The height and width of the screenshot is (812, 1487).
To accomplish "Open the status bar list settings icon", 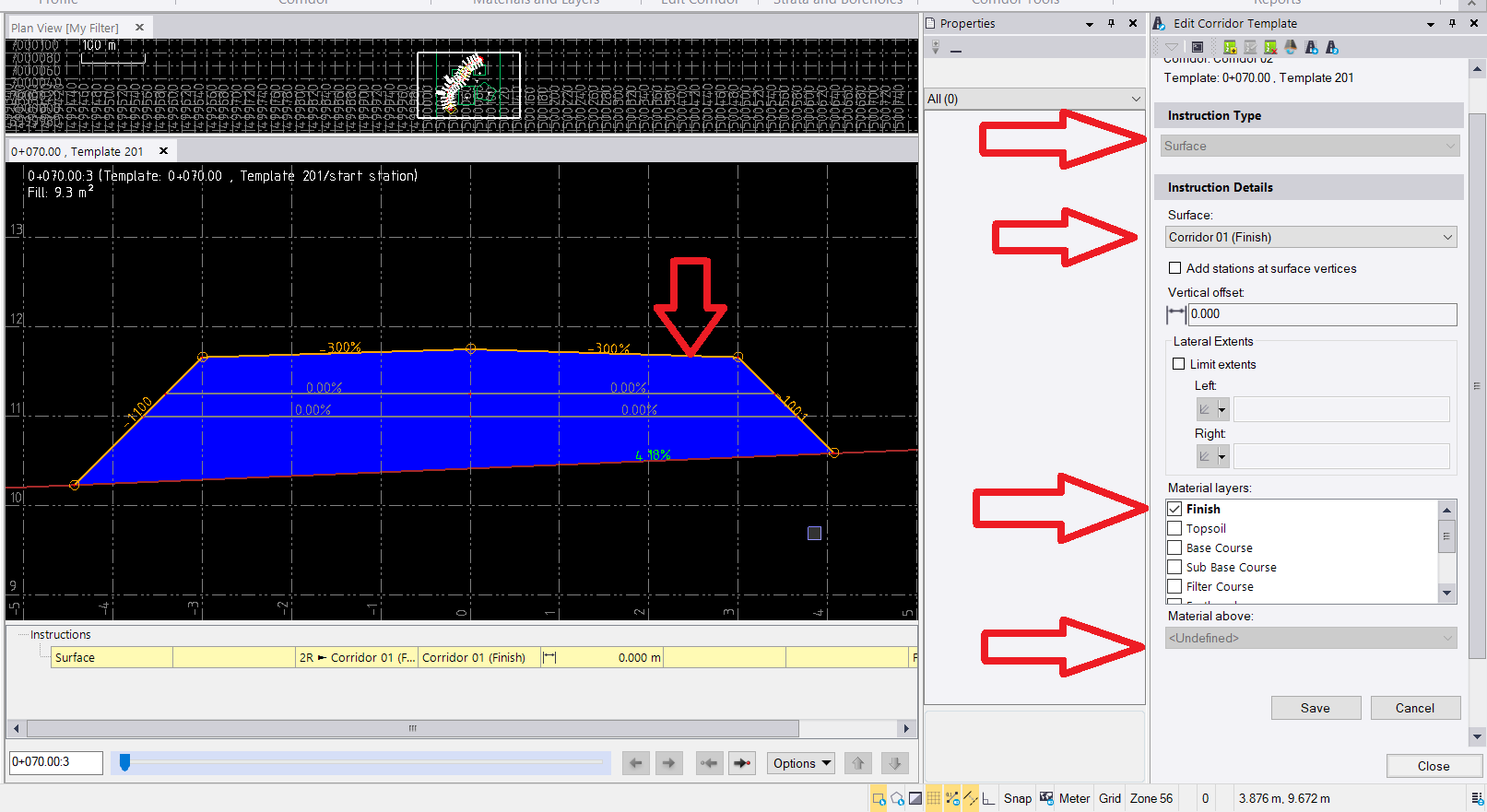I will (x=1477, y=798).
